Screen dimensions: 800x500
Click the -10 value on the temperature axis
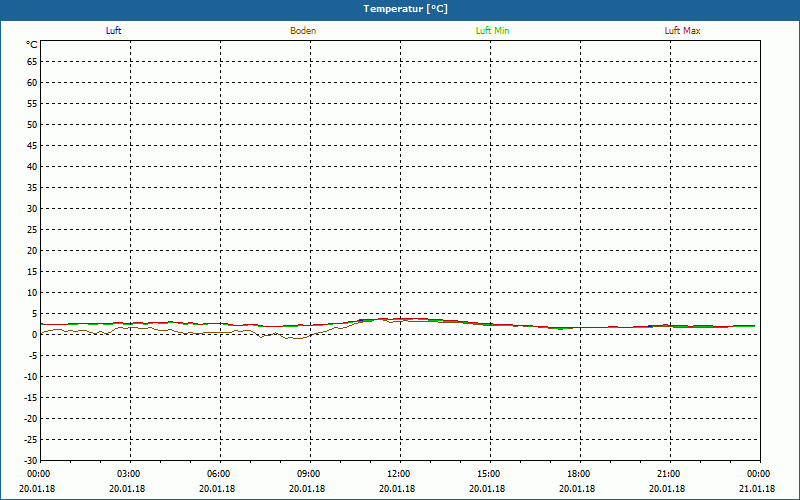31,377
